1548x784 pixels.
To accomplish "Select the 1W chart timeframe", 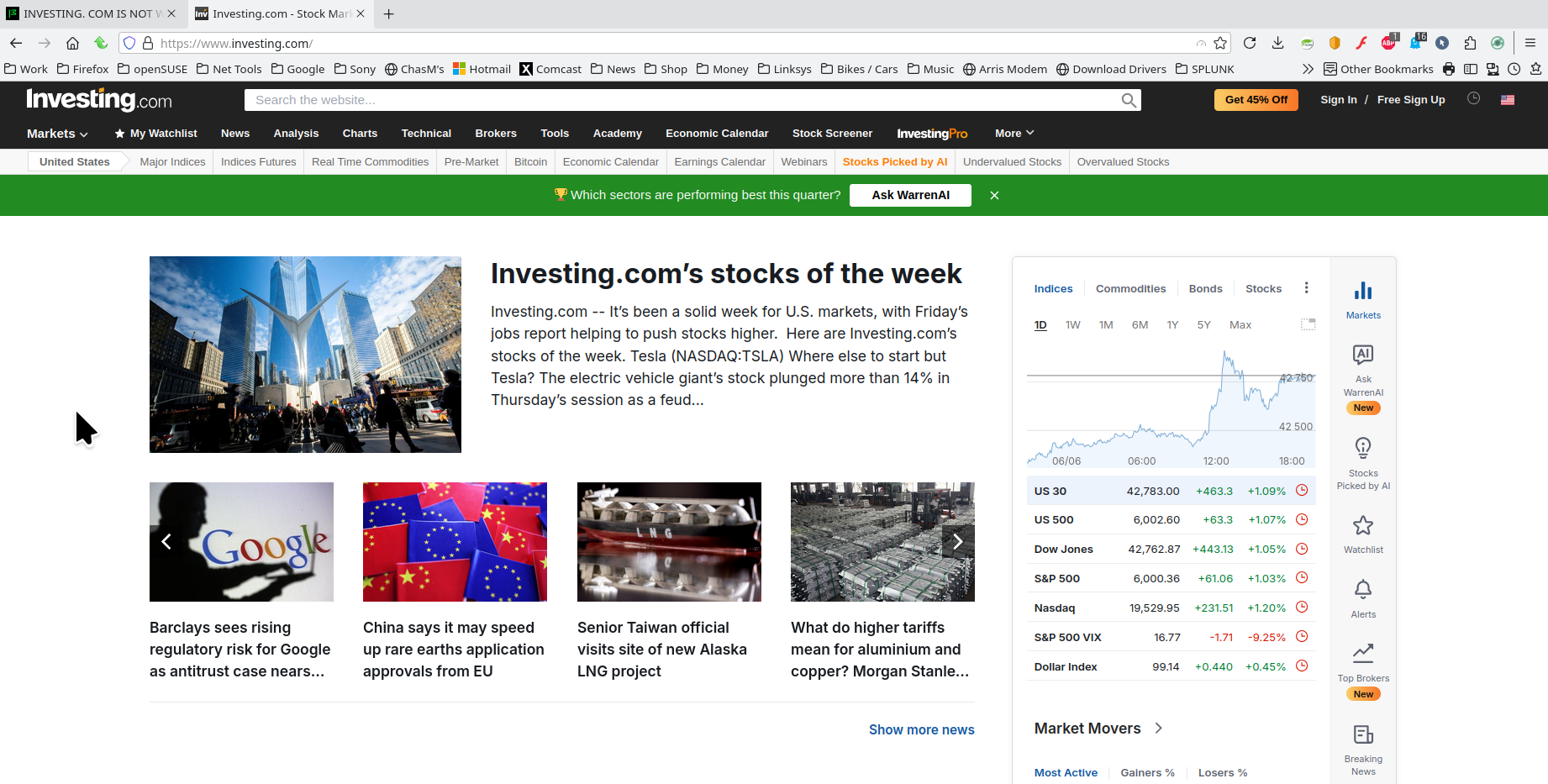I will coord(1073,324).
